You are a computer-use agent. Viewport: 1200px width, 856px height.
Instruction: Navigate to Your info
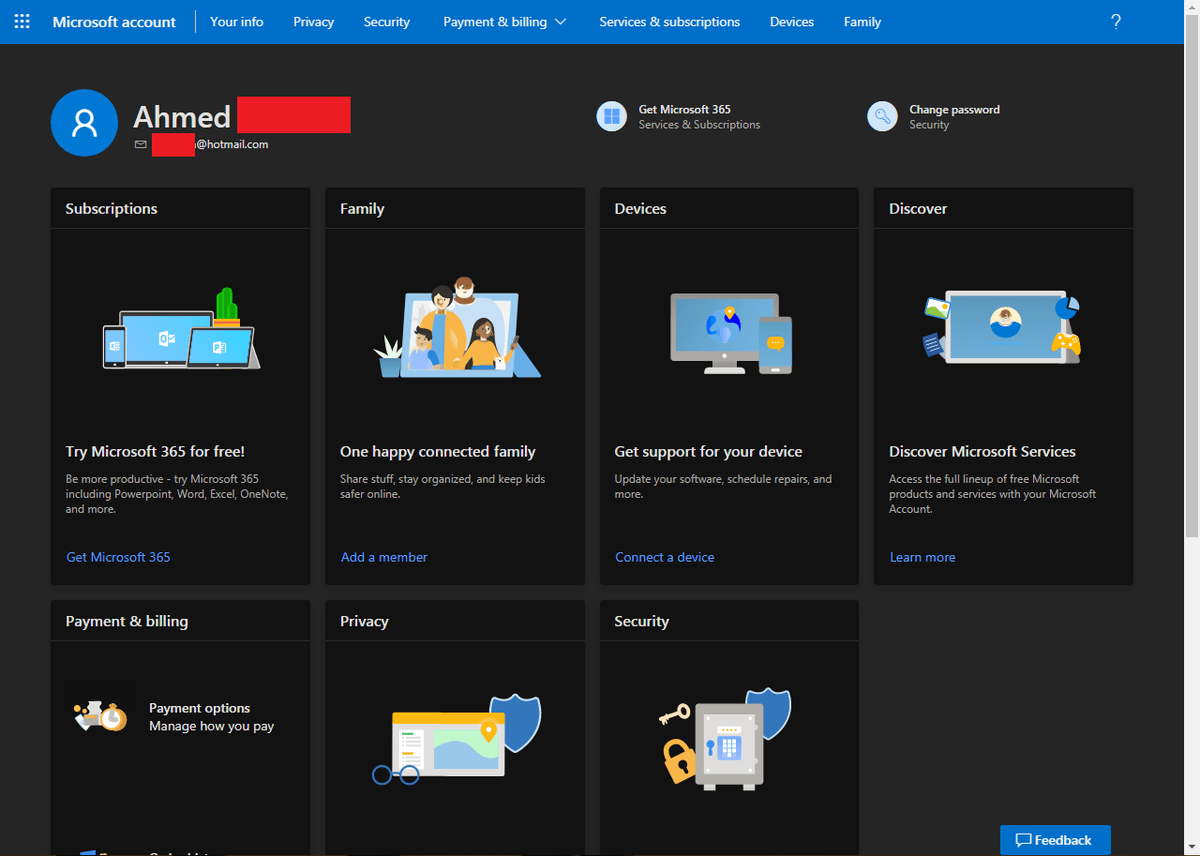click(x=236, y=21)
